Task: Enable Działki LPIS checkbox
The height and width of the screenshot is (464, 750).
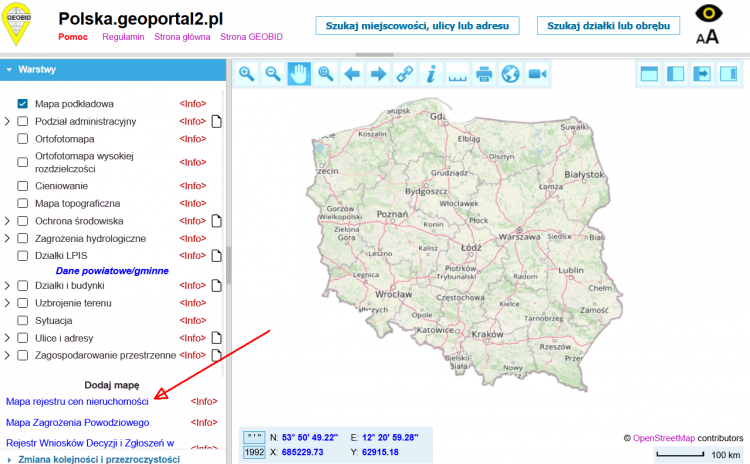Action: pos(22,256)
